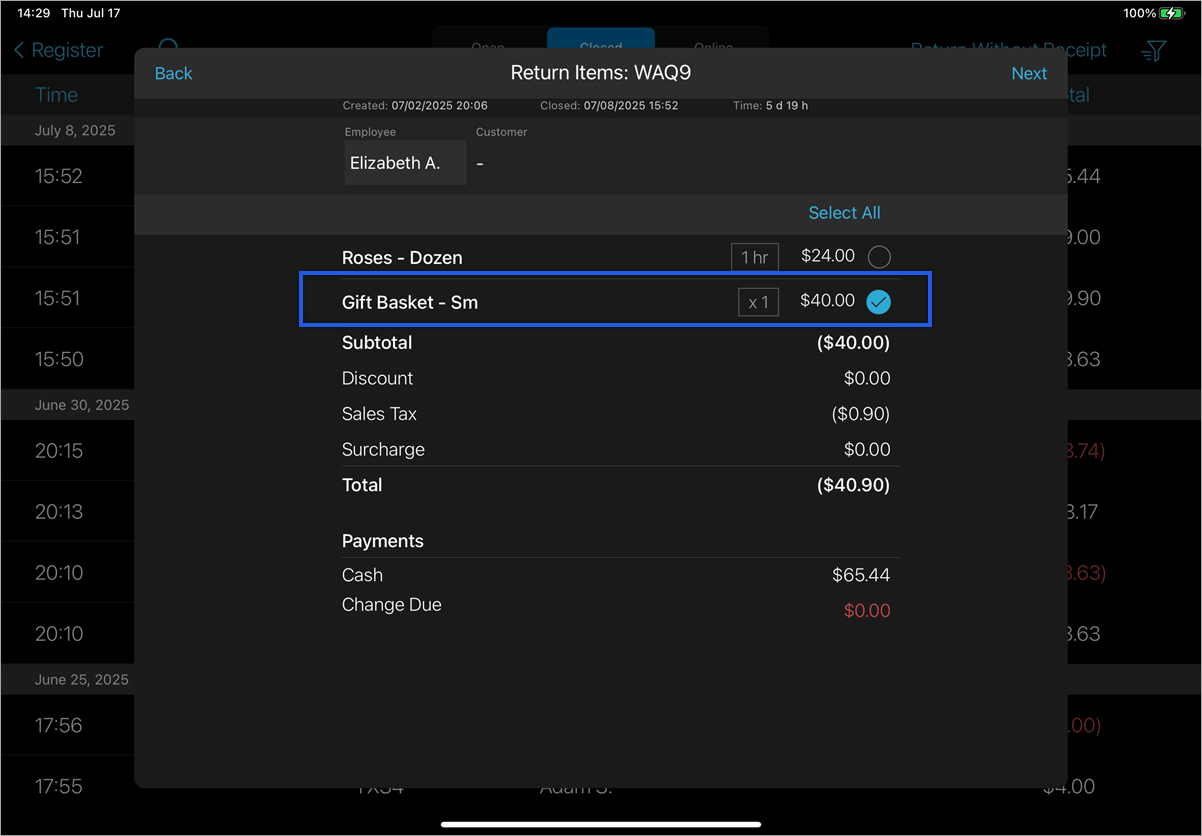Screen dimensions: 1202x836
Task: Tap the Time column header in background list
Action: (x=56, y=95)
